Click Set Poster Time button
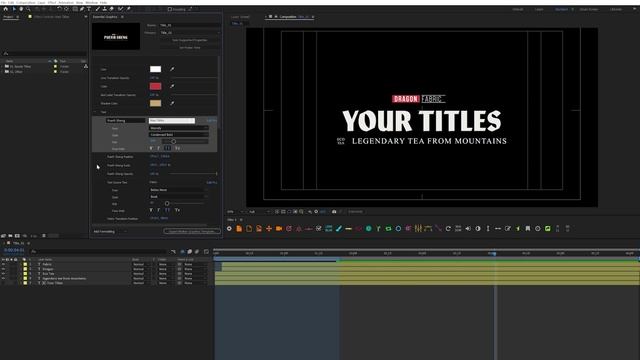 pyautogui.click(x=190, y=47)
